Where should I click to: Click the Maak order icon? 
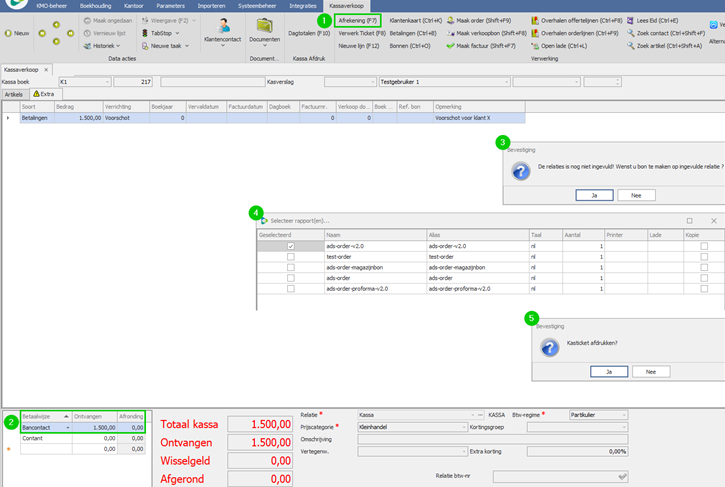point(450,21)
